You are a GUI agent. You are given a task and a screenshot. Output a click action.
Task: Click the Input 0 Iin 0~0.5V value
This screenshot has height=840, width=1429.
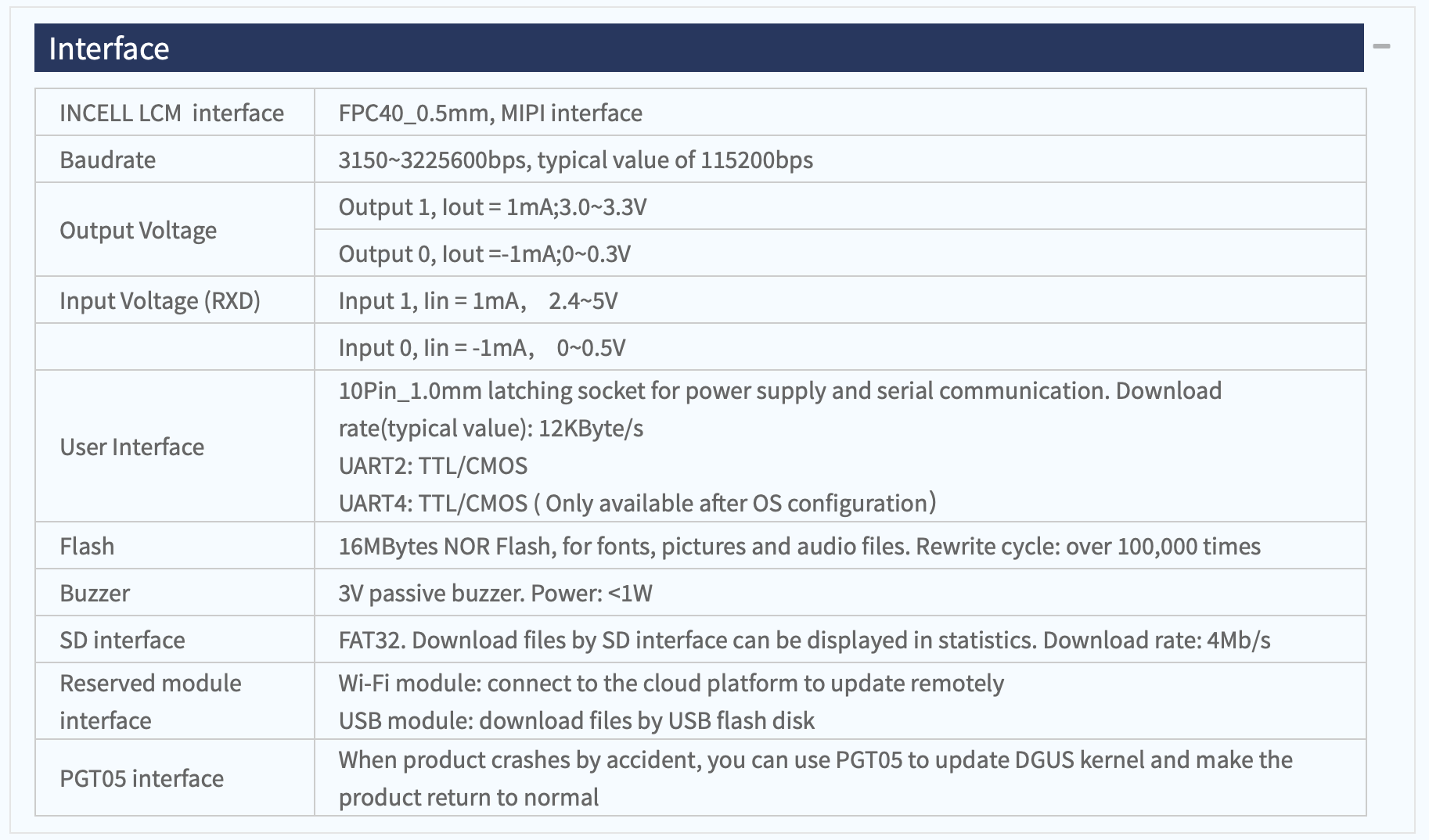click(482, 347)
